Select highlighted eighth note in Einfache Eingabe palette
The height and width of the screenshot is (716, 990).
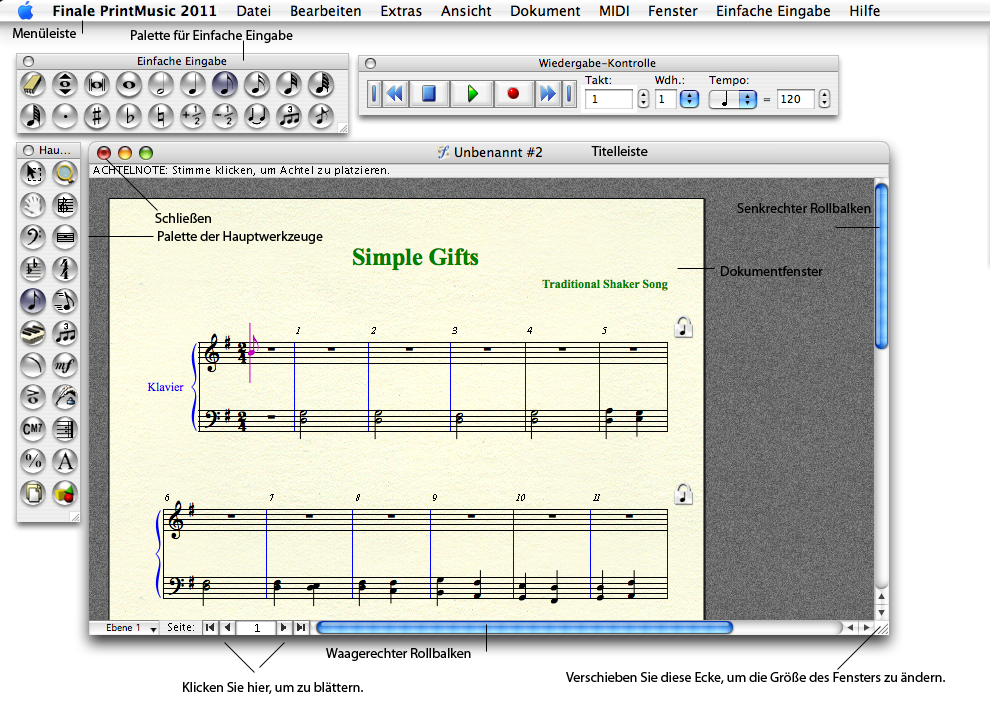225,85
